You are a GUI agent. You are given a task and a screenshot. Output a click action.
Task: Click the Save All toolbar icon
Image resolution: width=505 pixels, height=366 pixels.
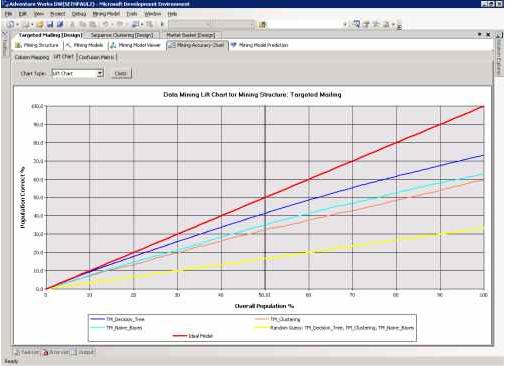(60, 24)
